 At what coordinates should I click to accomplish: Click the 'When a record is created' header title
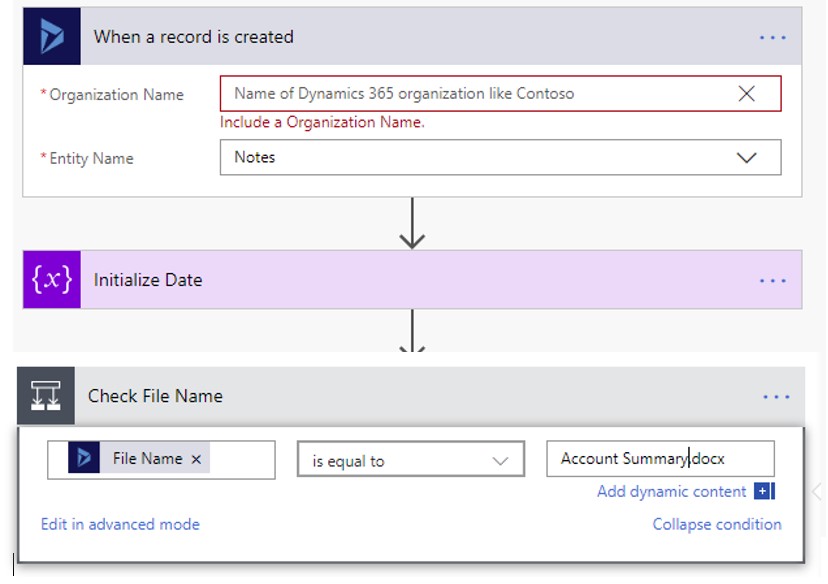193,37
